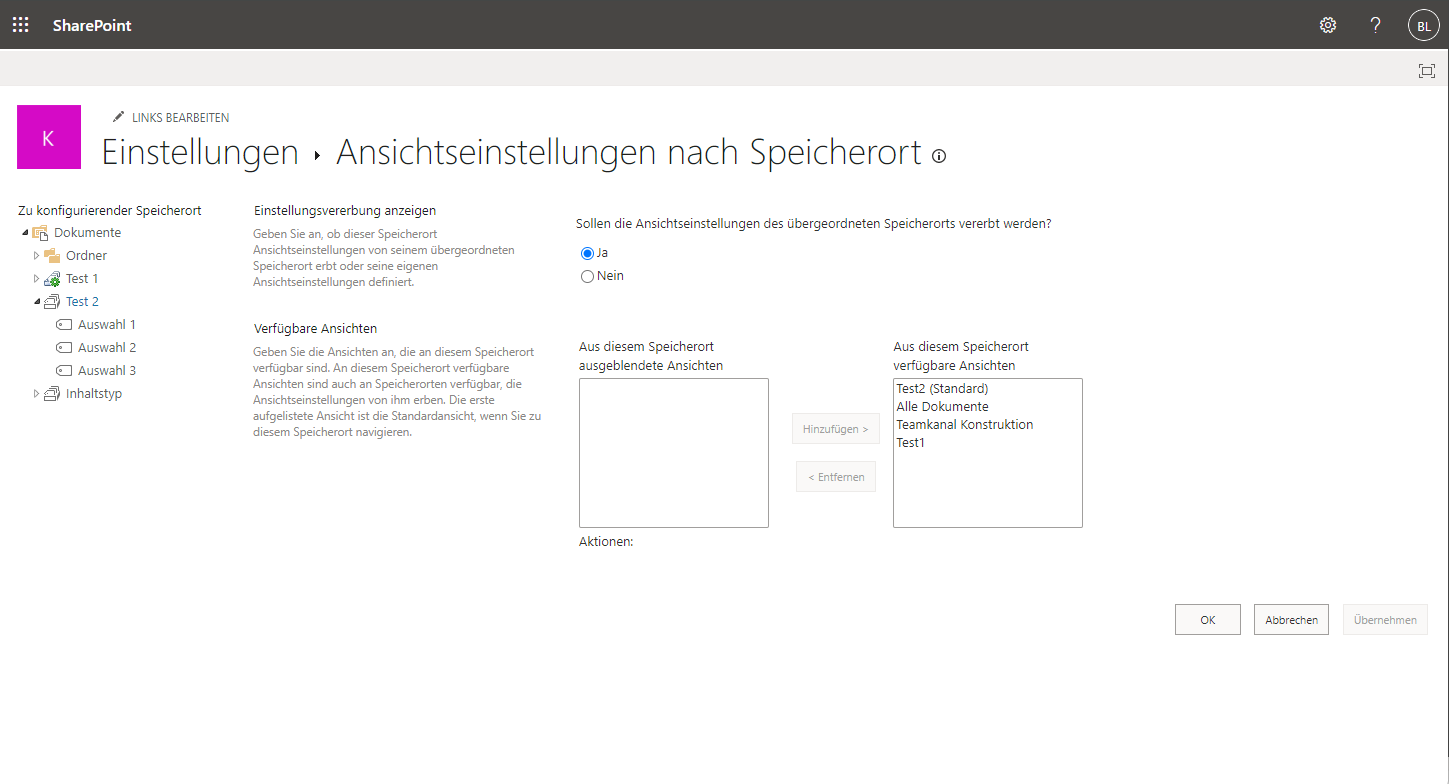This screenshot has width=1449, height=784.
Task: Select Teamkanal Konstruktion in the available views list
Action: click(964, 424)
